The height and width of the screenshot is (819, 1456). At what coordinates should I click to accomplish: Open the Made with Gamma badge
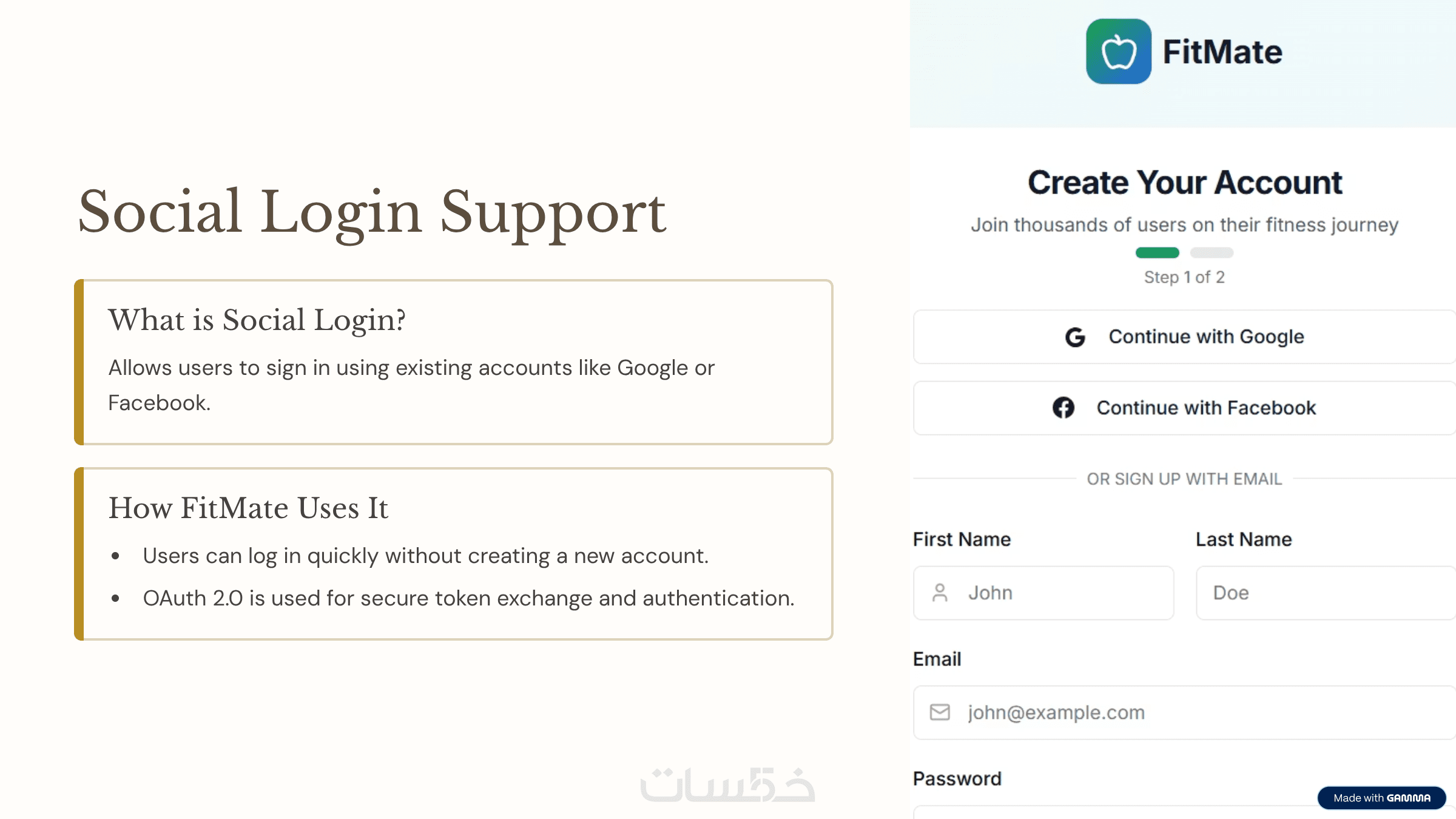(1381, 798)
